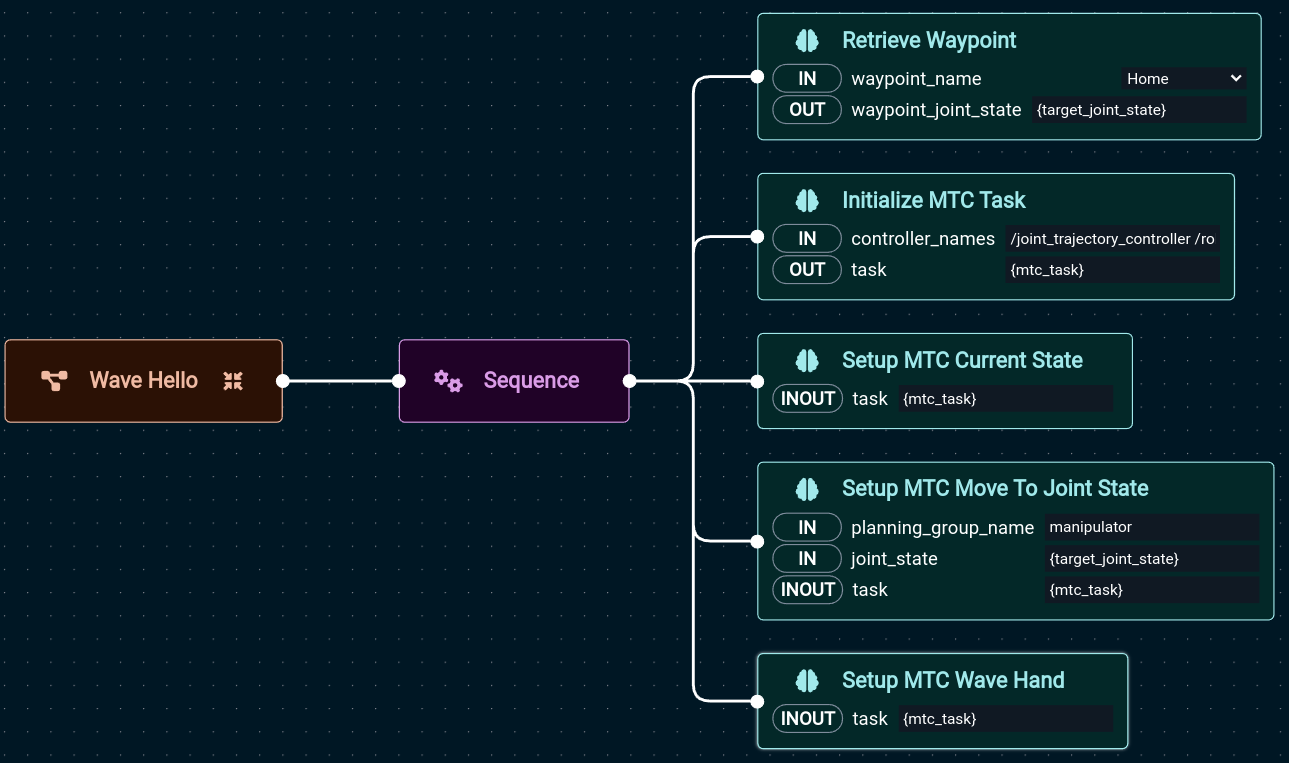This screenshot has width=1289, height=763.
Task: Edit joint_state field in Move To Joint State
Action: pos(1152,559)
